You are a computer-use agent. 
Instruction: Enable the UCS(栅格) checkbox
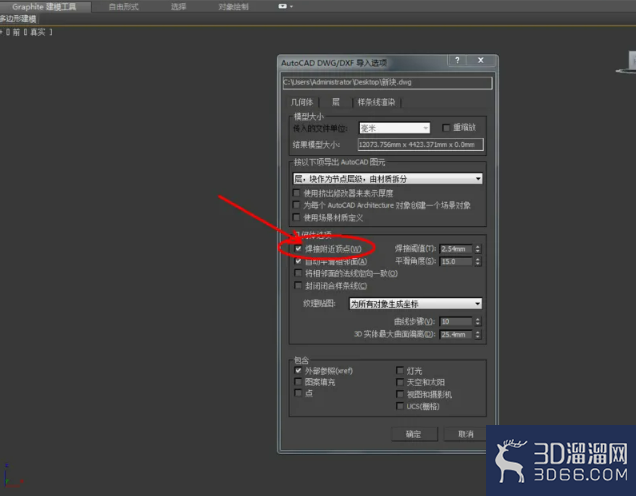click(400, 406)
